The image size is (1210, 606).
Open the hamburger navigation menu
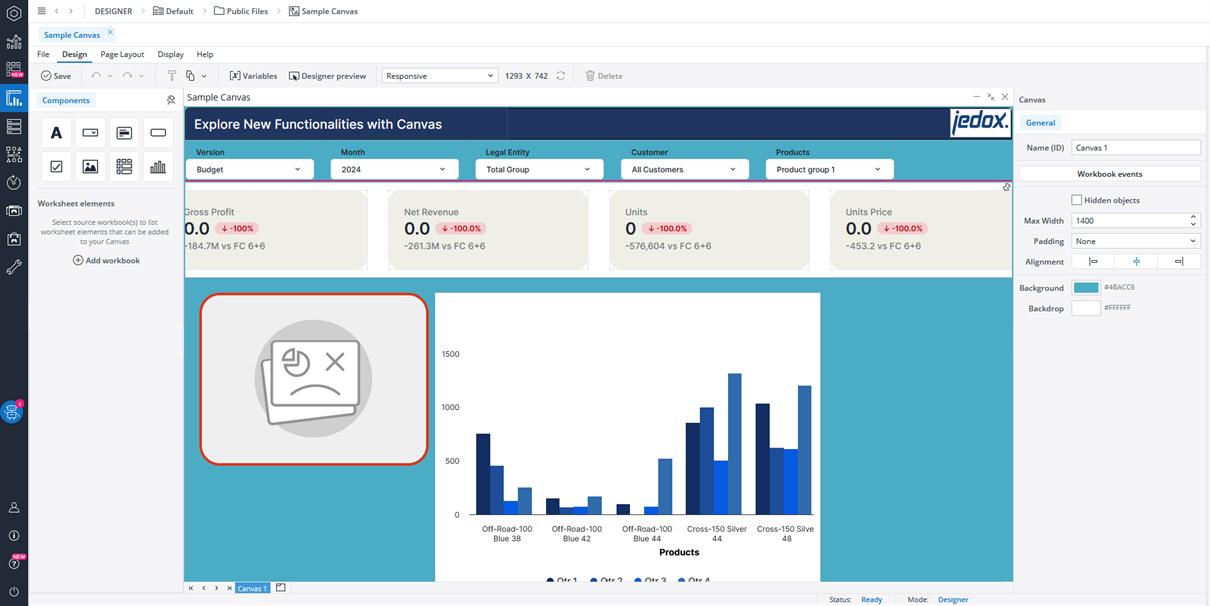pos(41,11)
